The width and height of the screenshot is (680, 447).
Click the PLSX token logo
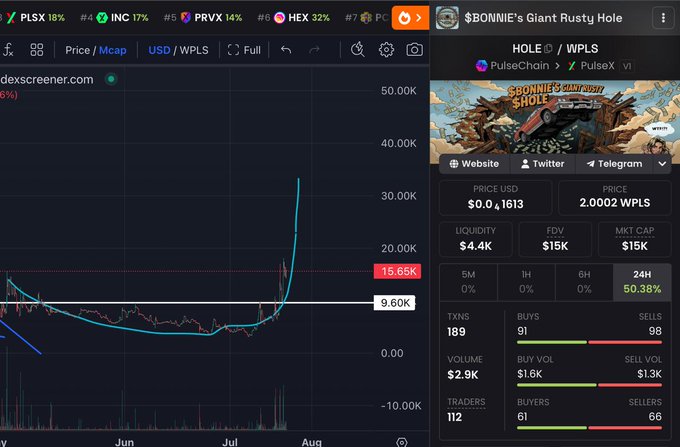click(11, 18)
